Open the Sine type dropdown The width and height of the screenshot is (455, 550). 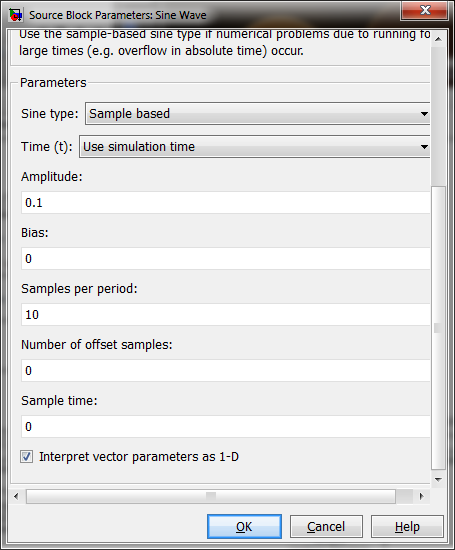coord(257,114)
